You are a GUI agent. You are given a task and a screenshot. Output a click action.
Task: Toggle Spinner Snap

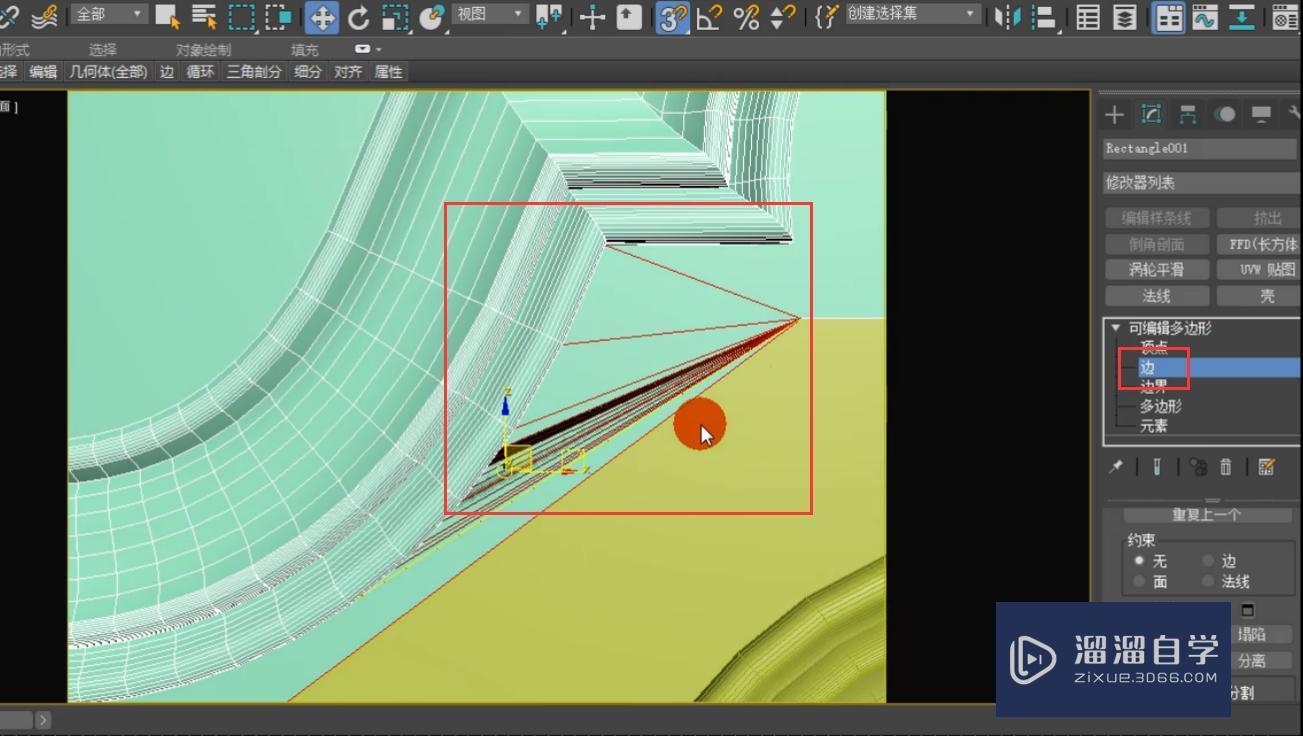783,16
